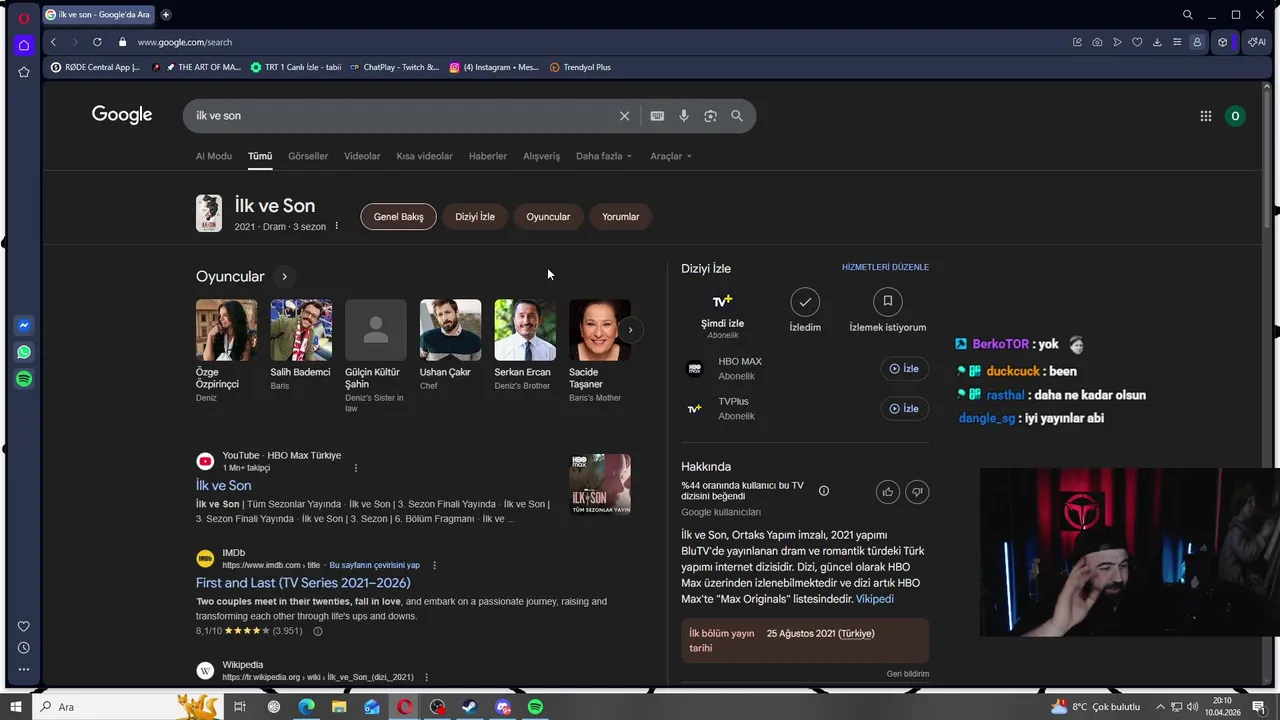Give thumbs up to the series

[888, 491]
